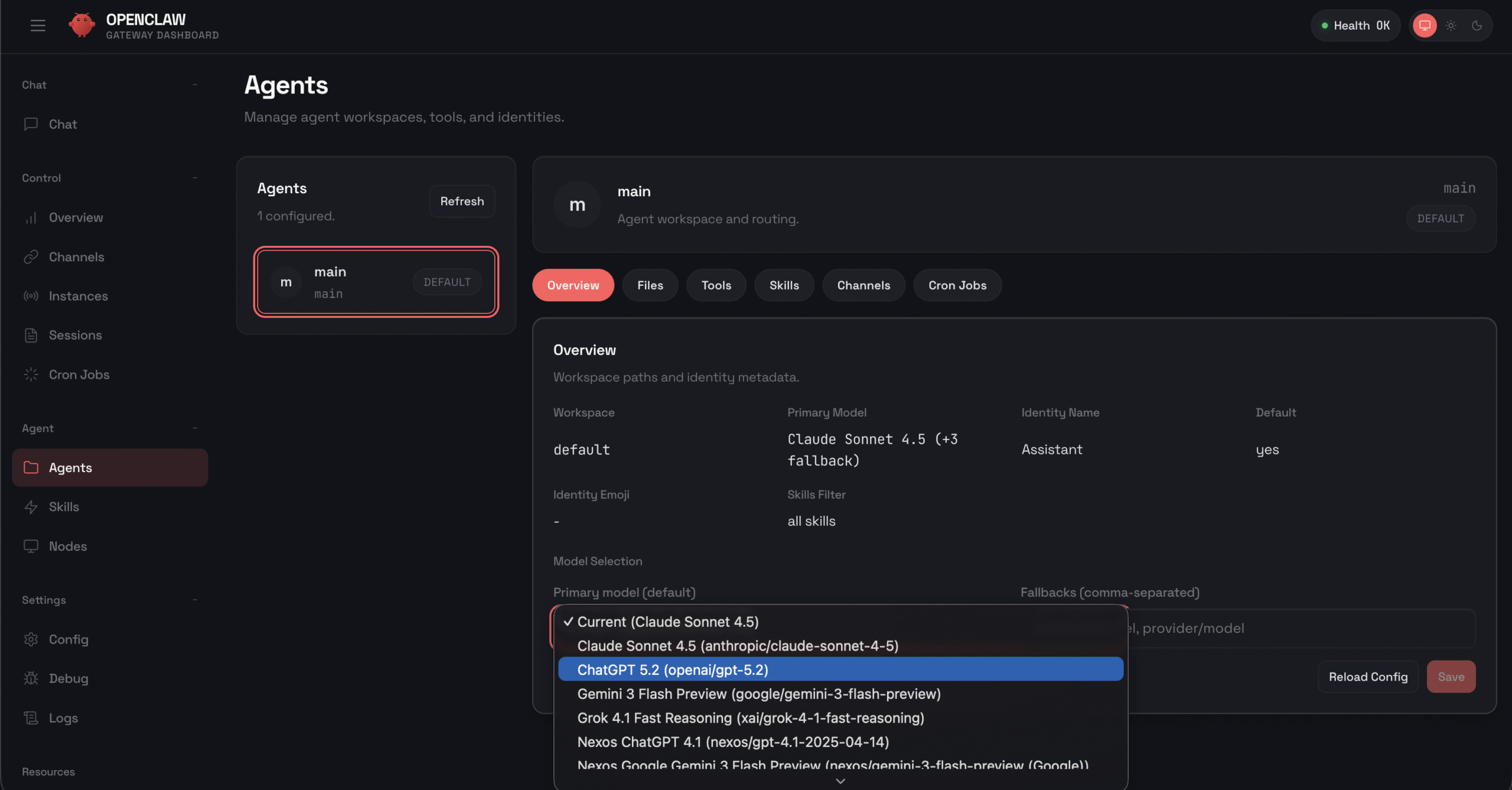The image size is (1512, 790).
Task: Click the Config gear icon
Action: coord(31,639)
